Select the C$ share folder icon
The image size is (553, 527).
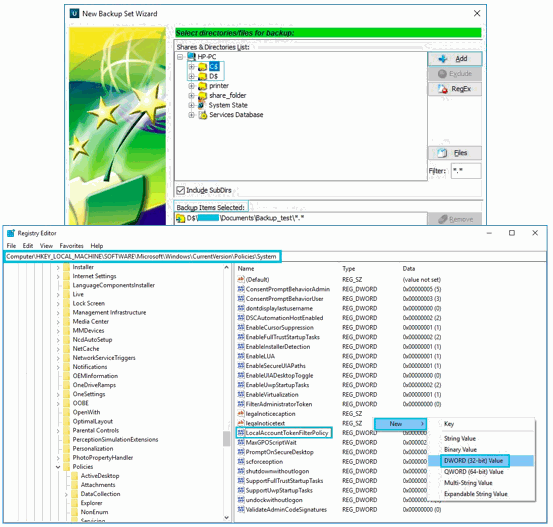coord(202,66)
